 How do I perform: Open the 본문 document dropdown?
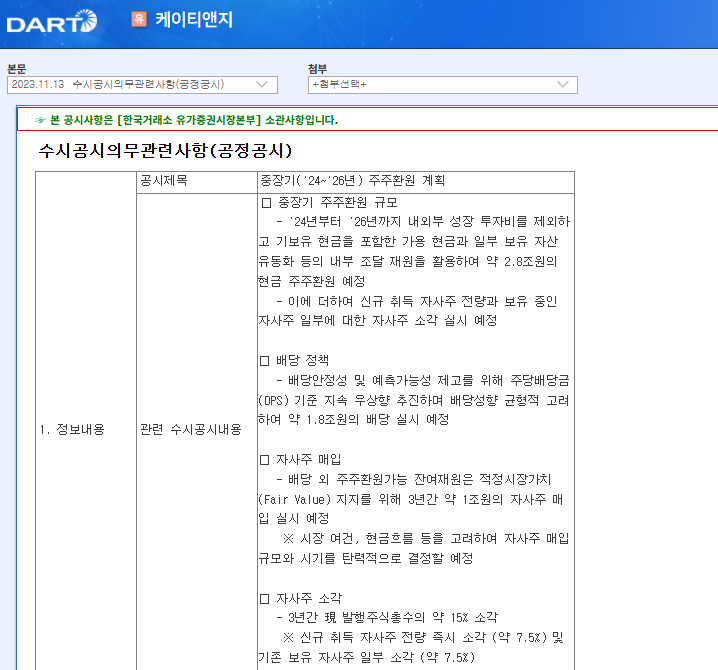(142, 85)
